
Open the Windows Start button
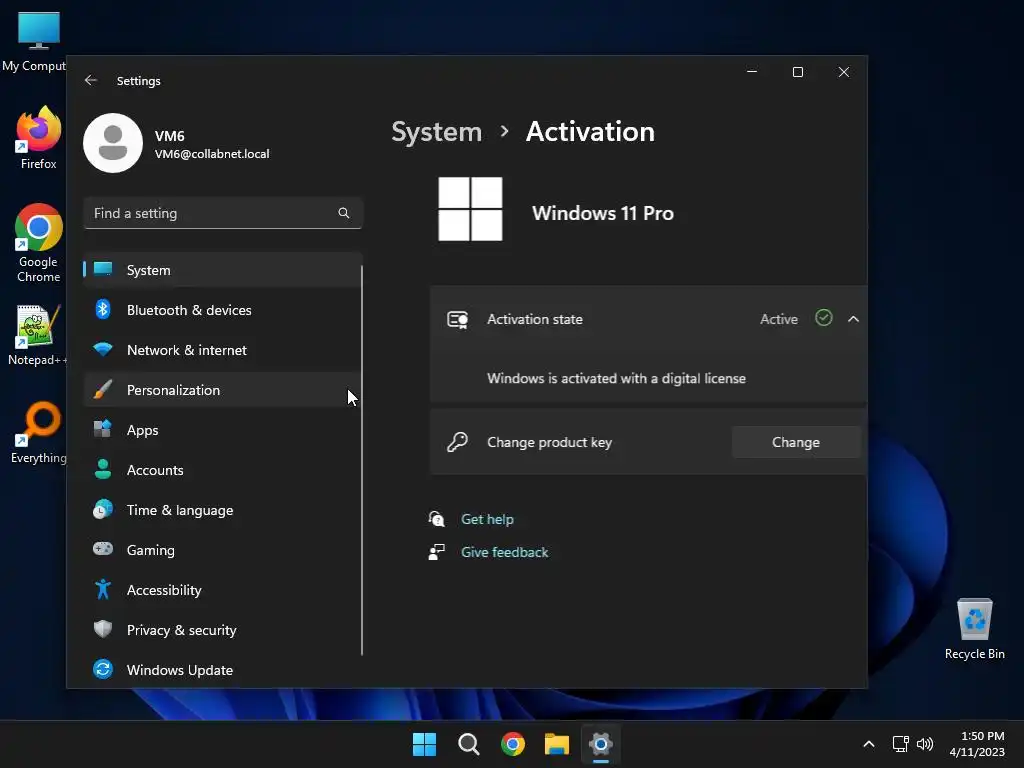424,744
